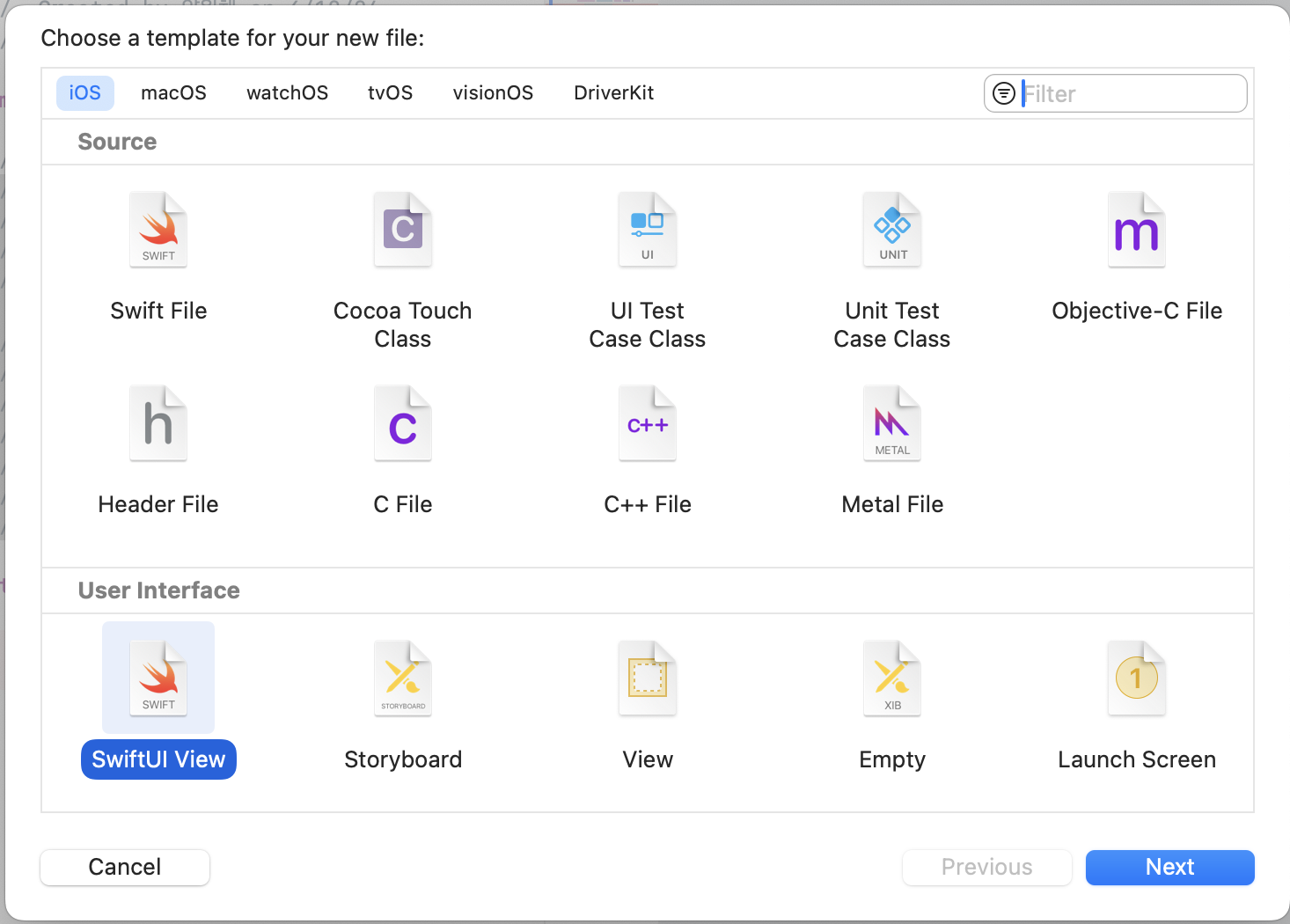Choose the Objective-C File icon
Viewport: 1290px width, 924px height.
[x=1137, y=230]
